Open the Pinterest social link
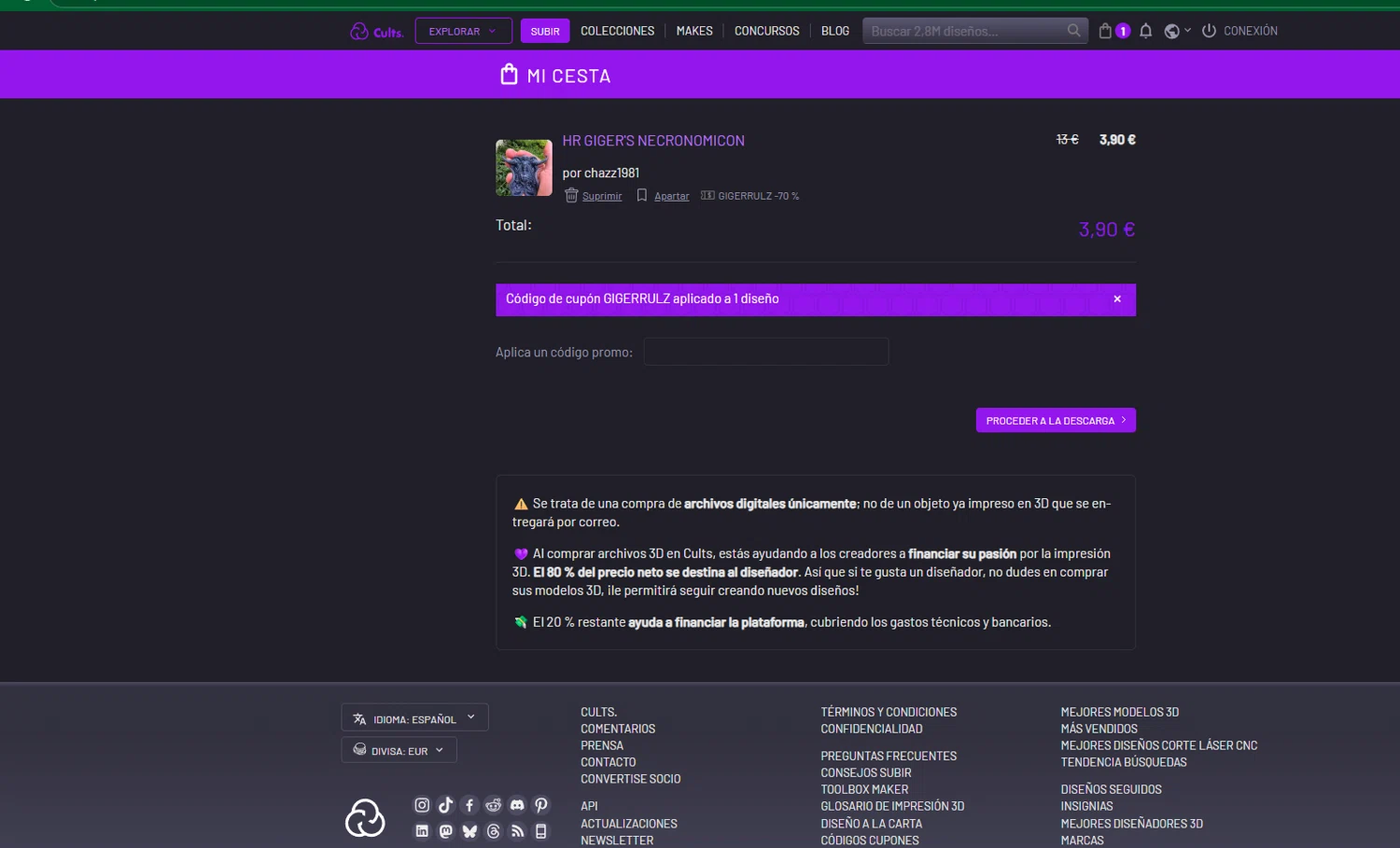The width and height of the screenshot is (1400, 848). tap(541, 805)
